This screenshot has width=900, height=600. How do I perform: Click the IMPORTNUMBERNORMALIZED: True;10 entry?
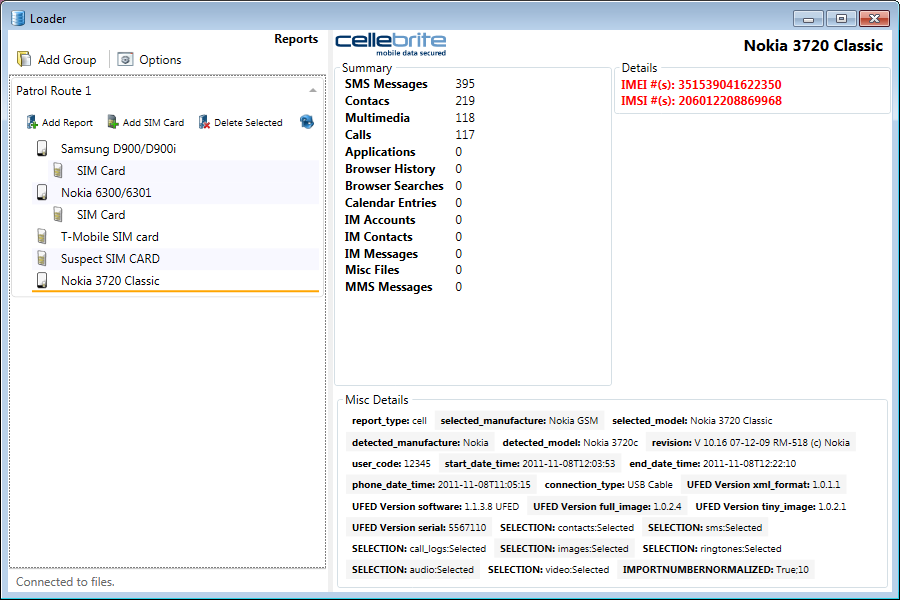point(716,570)
